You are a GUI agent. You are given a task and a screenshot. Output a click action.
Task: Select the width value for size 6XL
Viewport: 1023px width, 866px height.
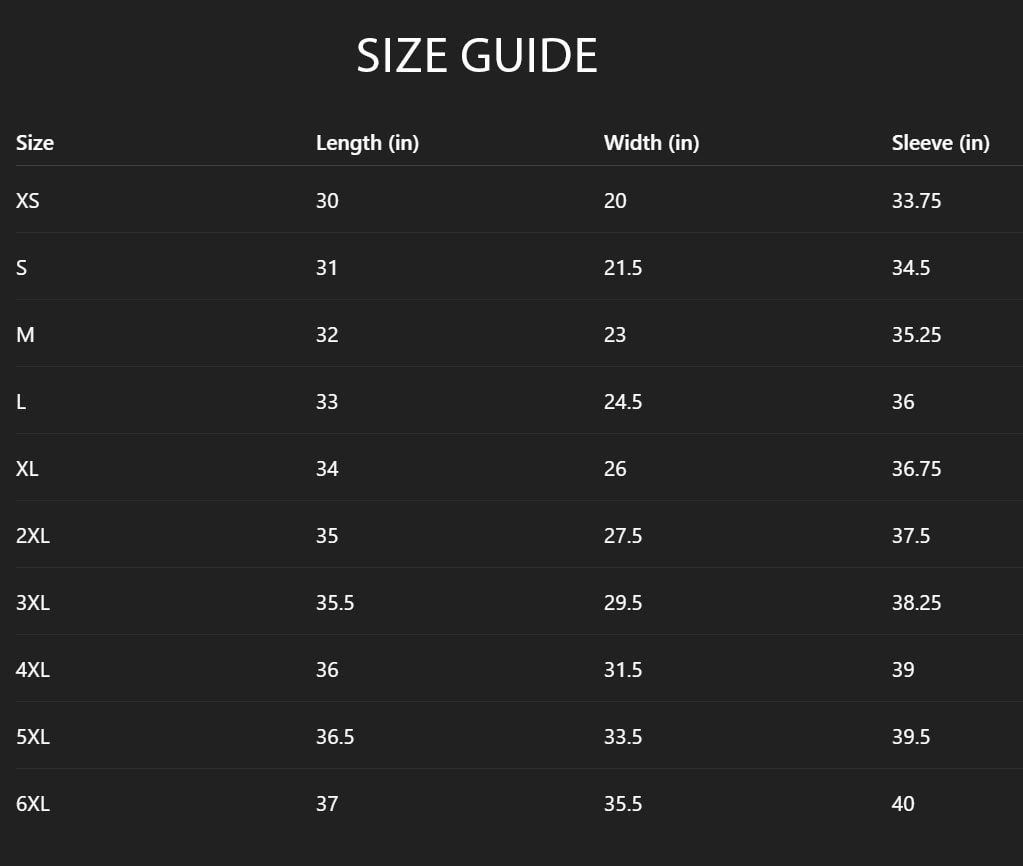(x=623, y=804)
